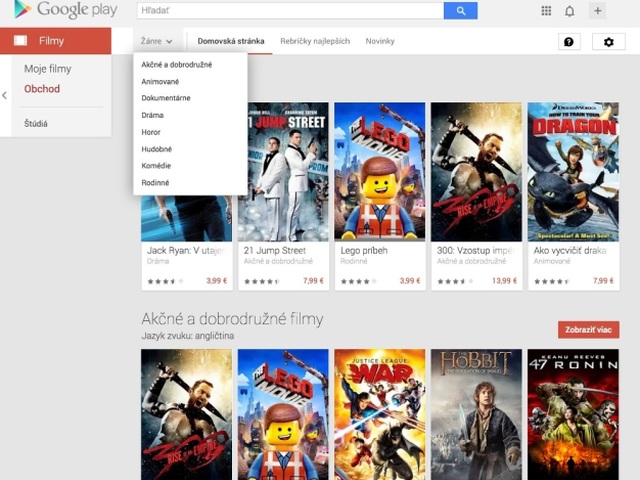Image resolution: width=640 pixels, height=480 pixels.
Task: Focus the Hľadať search field
Action: coord(290,11)
